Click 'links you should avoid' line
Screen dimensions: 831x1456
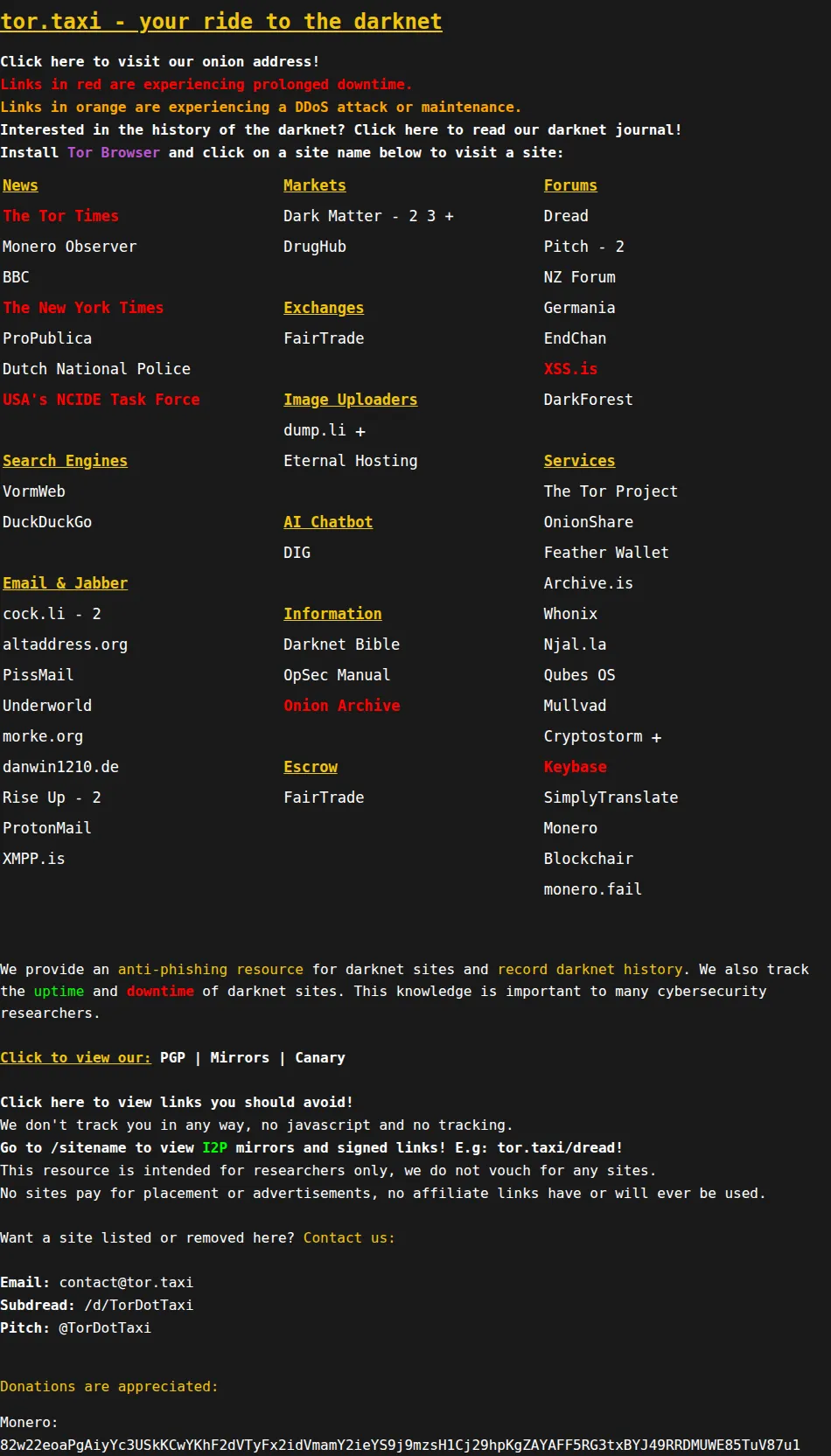177,1102
